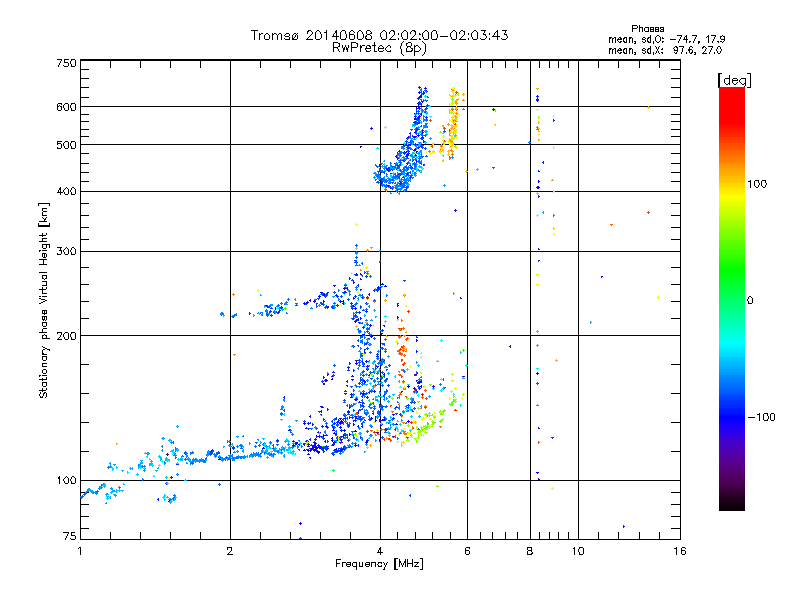Click y-axis tick label '750'
The image size is (800, 600).
[66, 63]
